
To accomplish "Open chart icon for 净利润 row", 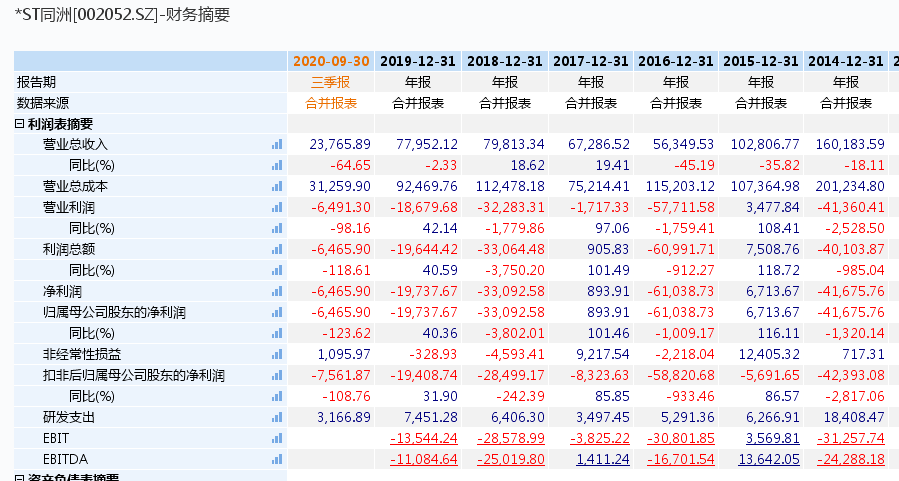I will tap(277, 291).
